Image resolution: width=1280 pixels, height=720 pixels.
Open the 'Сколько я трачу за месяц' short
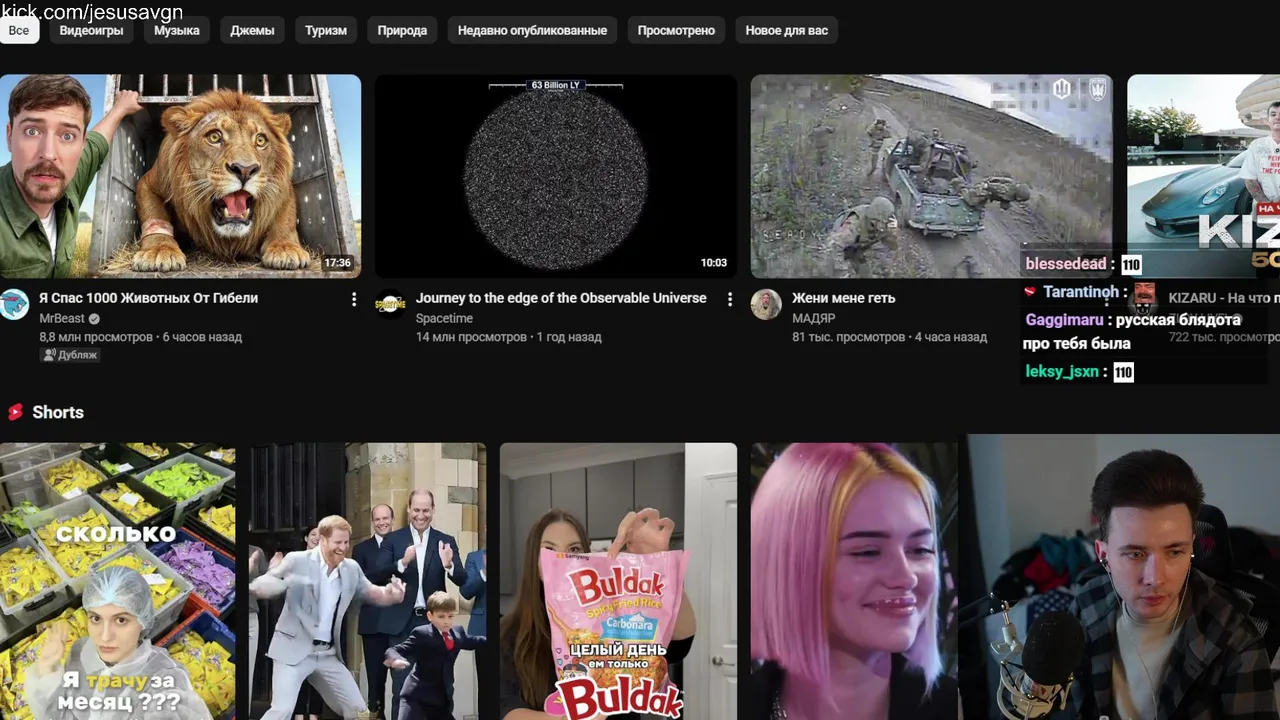click(x=118, y=581)
